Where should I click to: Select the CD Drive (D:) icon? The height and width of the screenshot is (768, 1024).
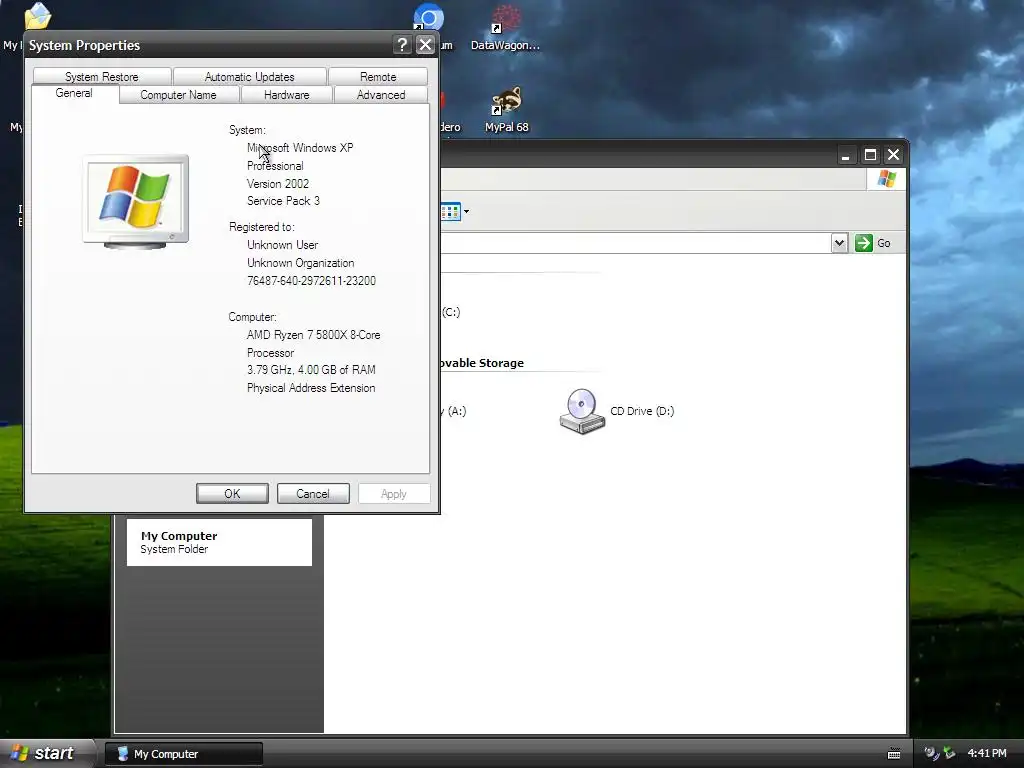582,411
